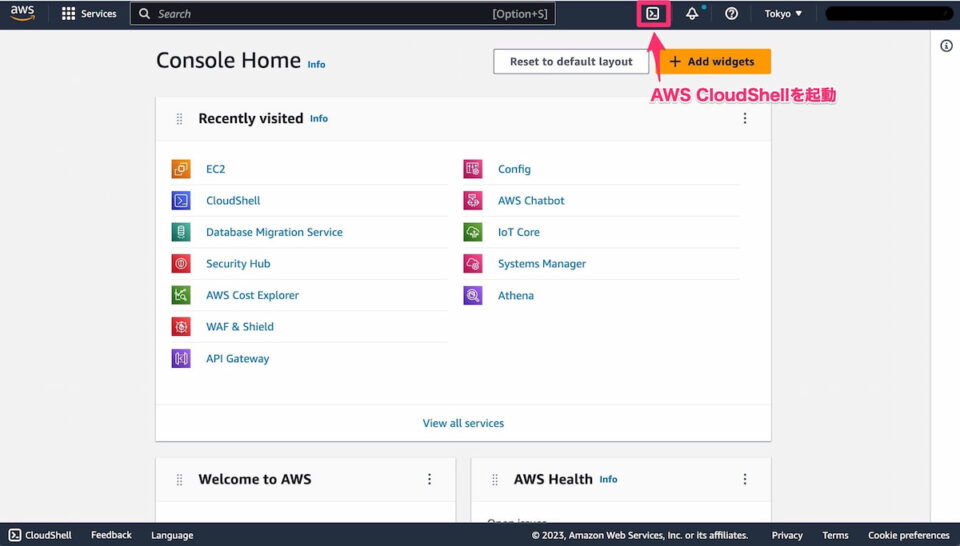This screenshot has height=546, width=960.
Task: Open the info panel icon at right edge
Action: (x=946, y=46)
